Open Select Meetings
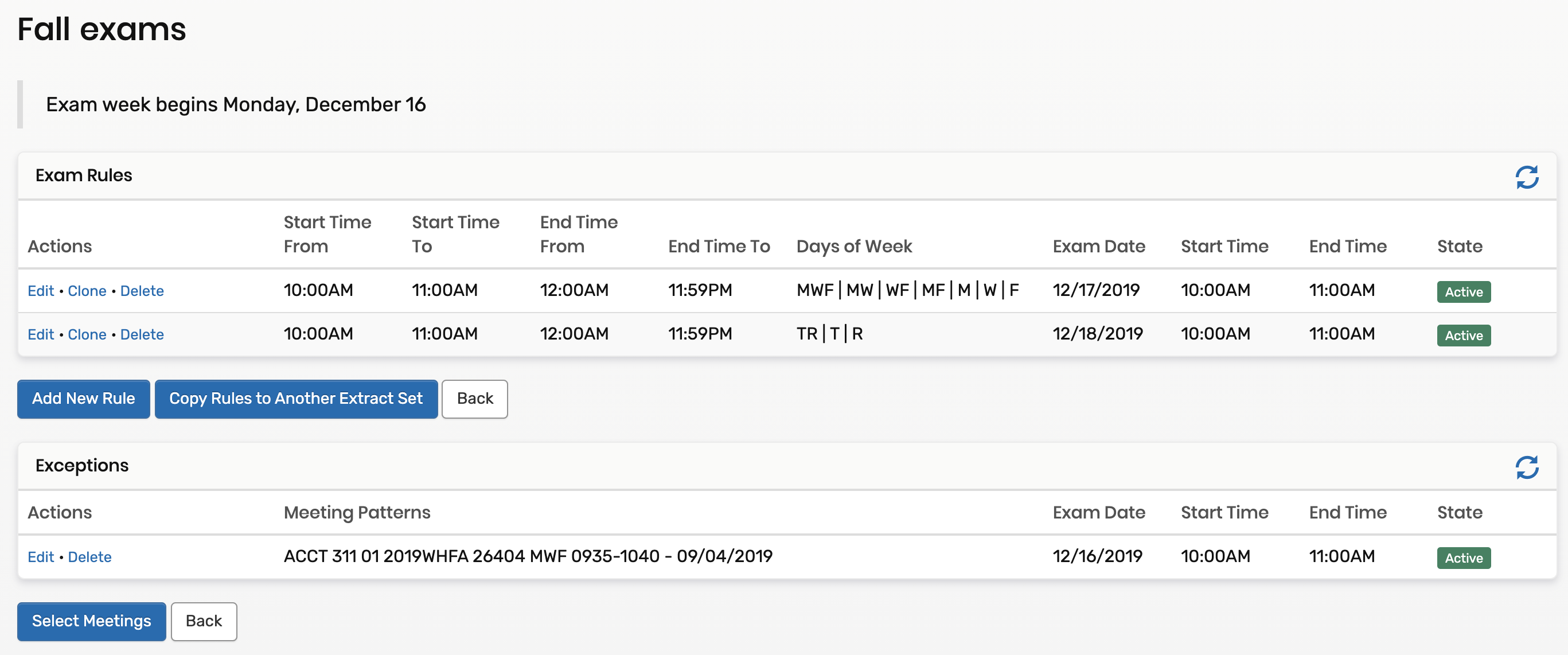 coord(91,621)
